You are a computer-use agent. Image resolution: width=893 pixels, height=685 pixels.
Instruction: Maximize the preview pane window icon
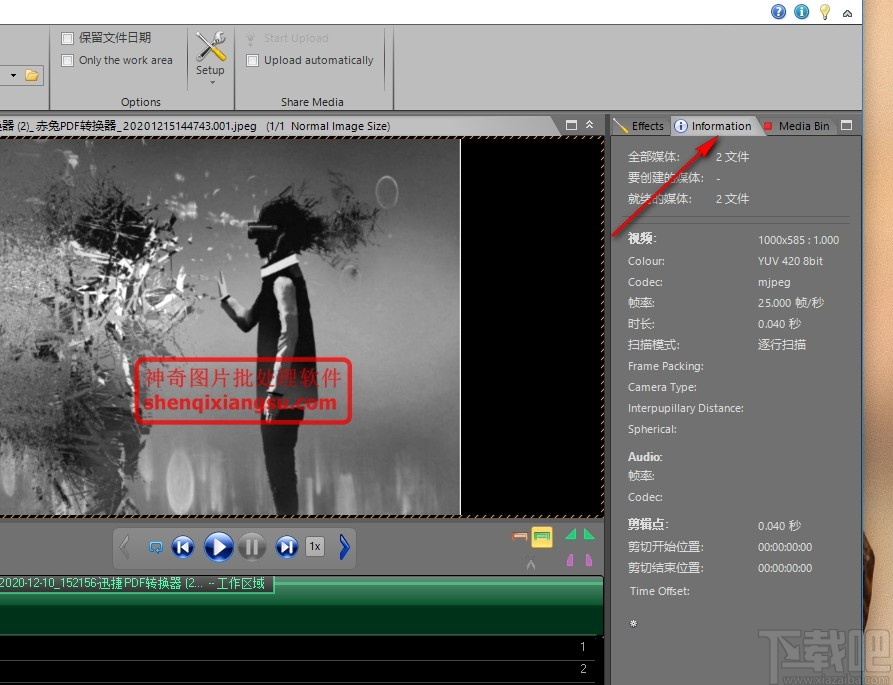coord(571,125)
